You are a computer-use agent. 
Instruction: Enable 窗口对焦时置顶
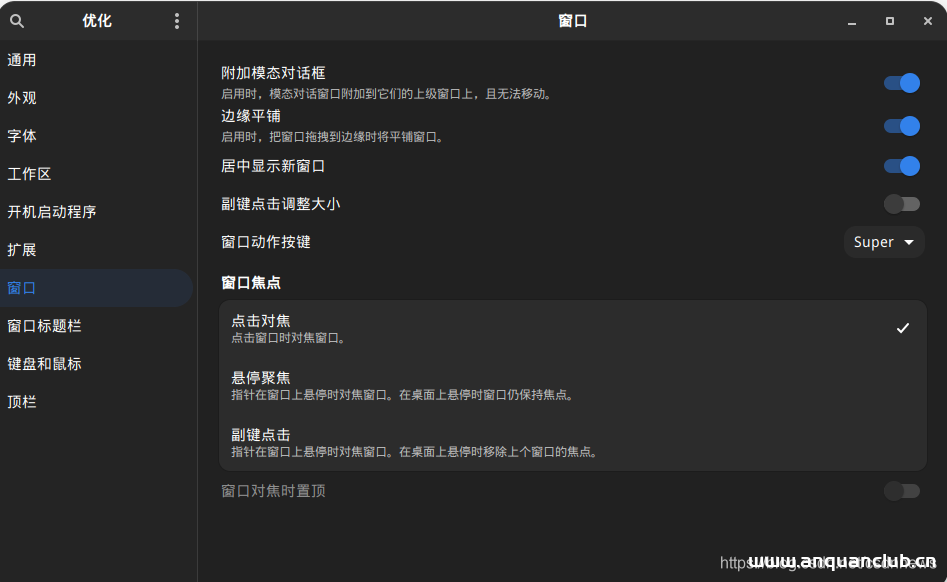pyautogui.click(x=901, y=490)
